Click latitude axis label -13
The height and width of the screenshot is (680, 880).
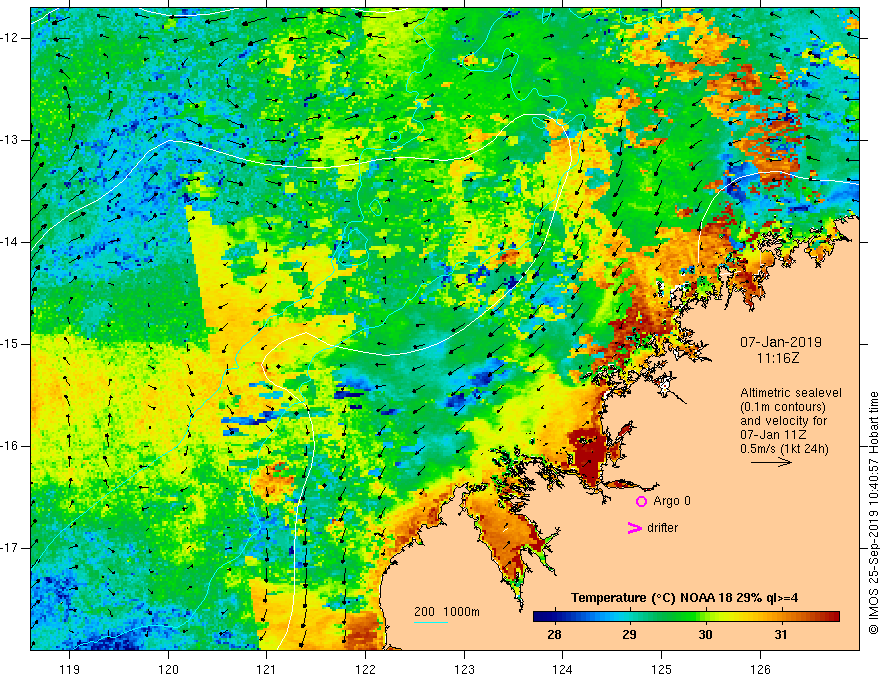point(10,140)
